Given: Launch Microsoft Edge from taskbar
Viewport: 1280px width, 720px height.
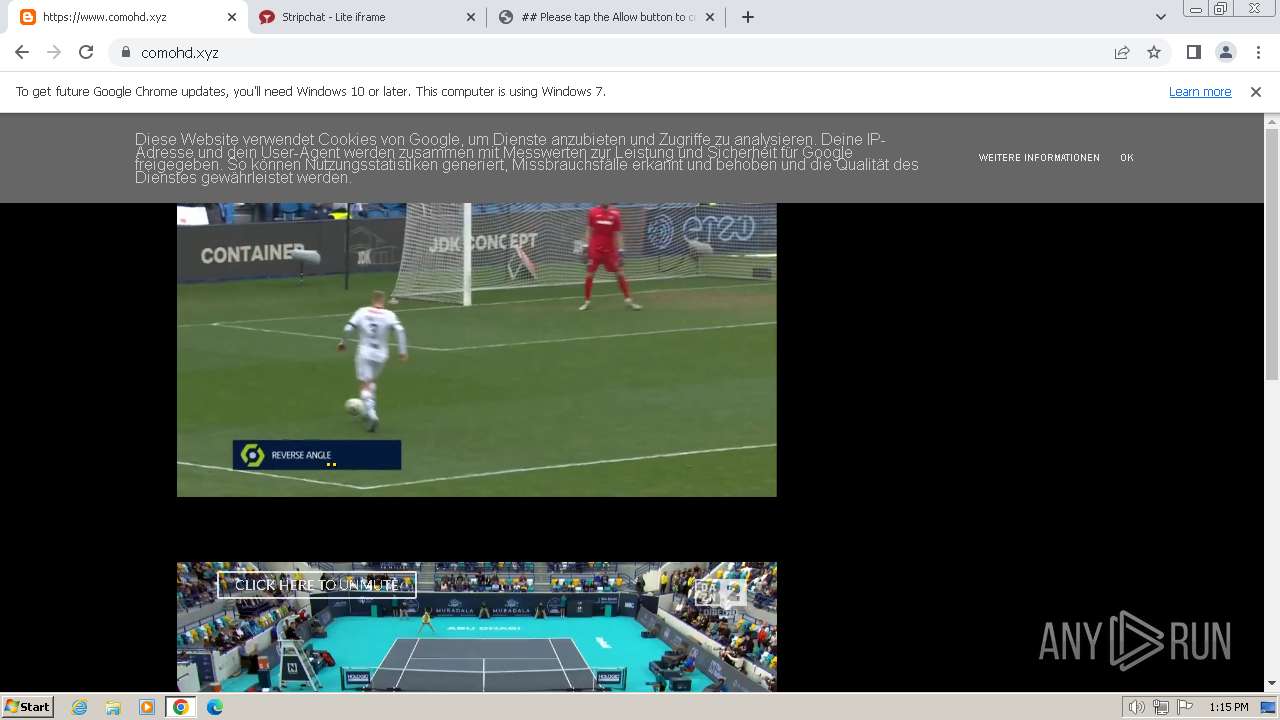Looking at the screenshot, I should 215,707.
